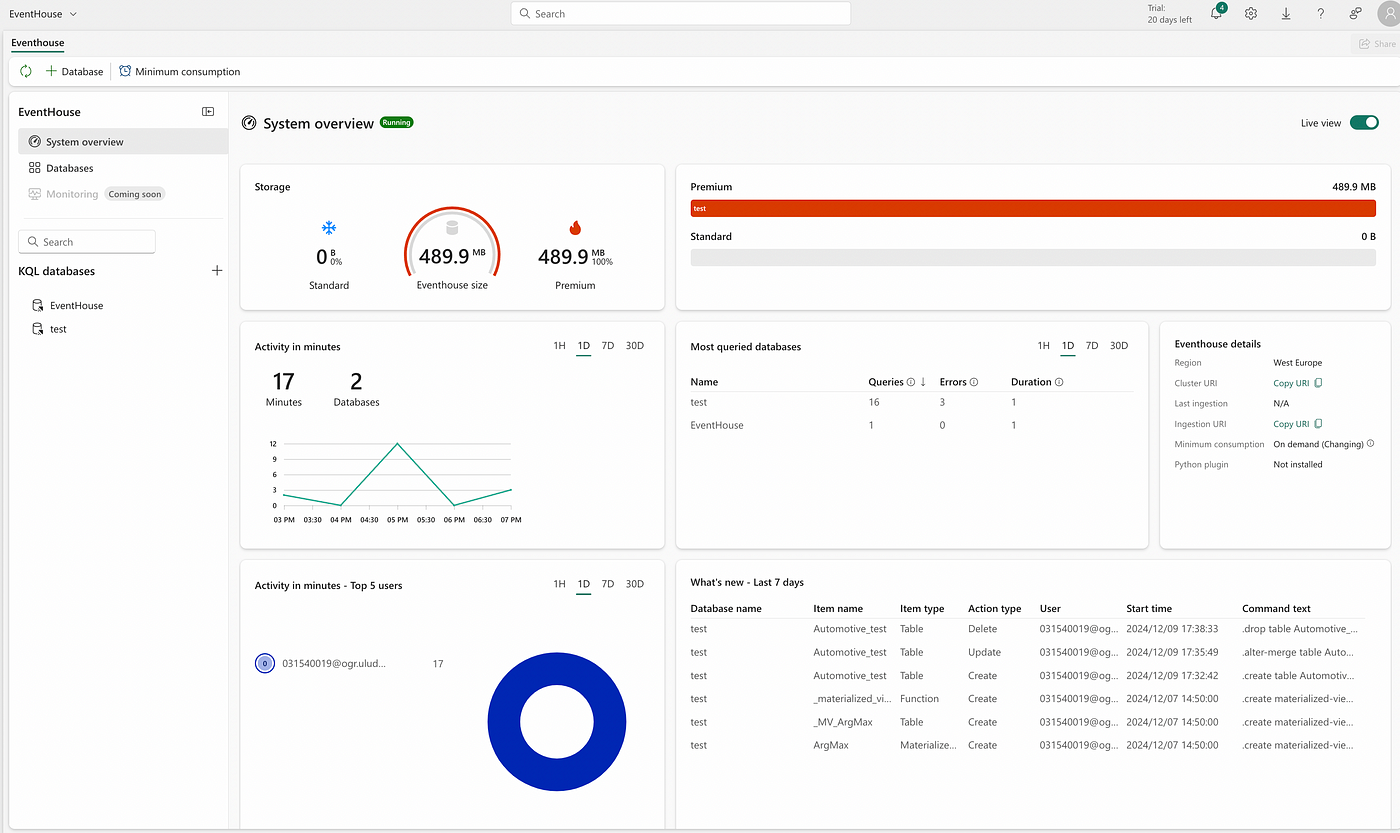Viewport: 1400px width, 833px height.
Task: Set Most queried databases range to 7D
Action: [x=1092, y=346]
